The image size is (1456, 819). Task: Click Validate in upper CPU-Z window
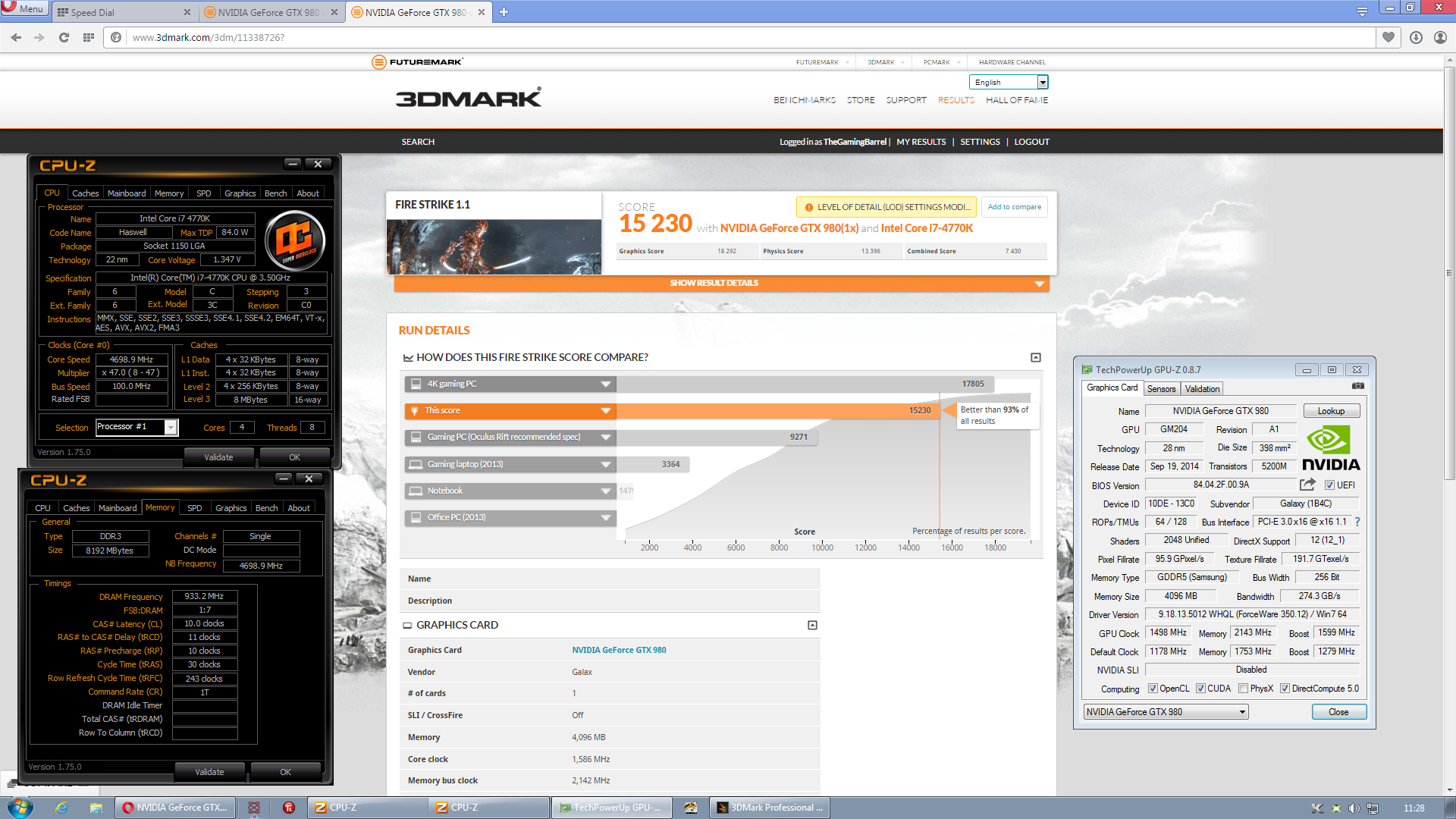pos(218,457)
